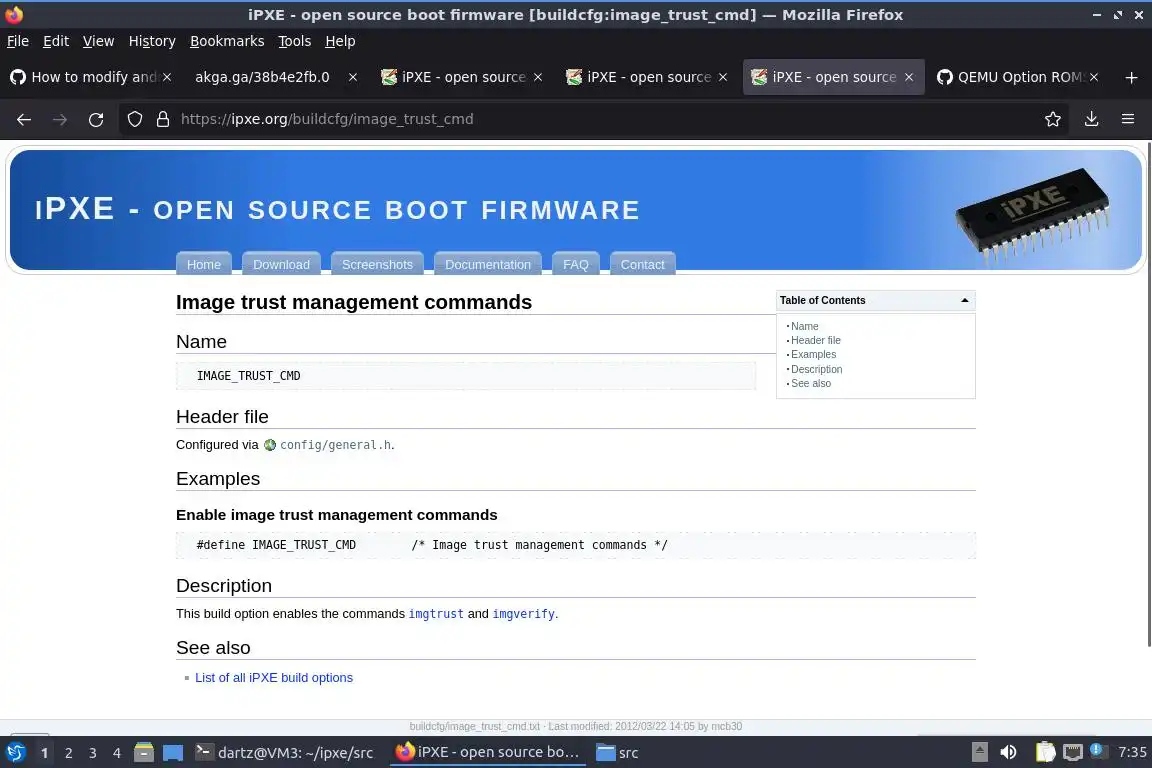The height and width of the screenshot is (768, 1152).
Task: Open the Download site tab
Action: (x=281, y=265)
